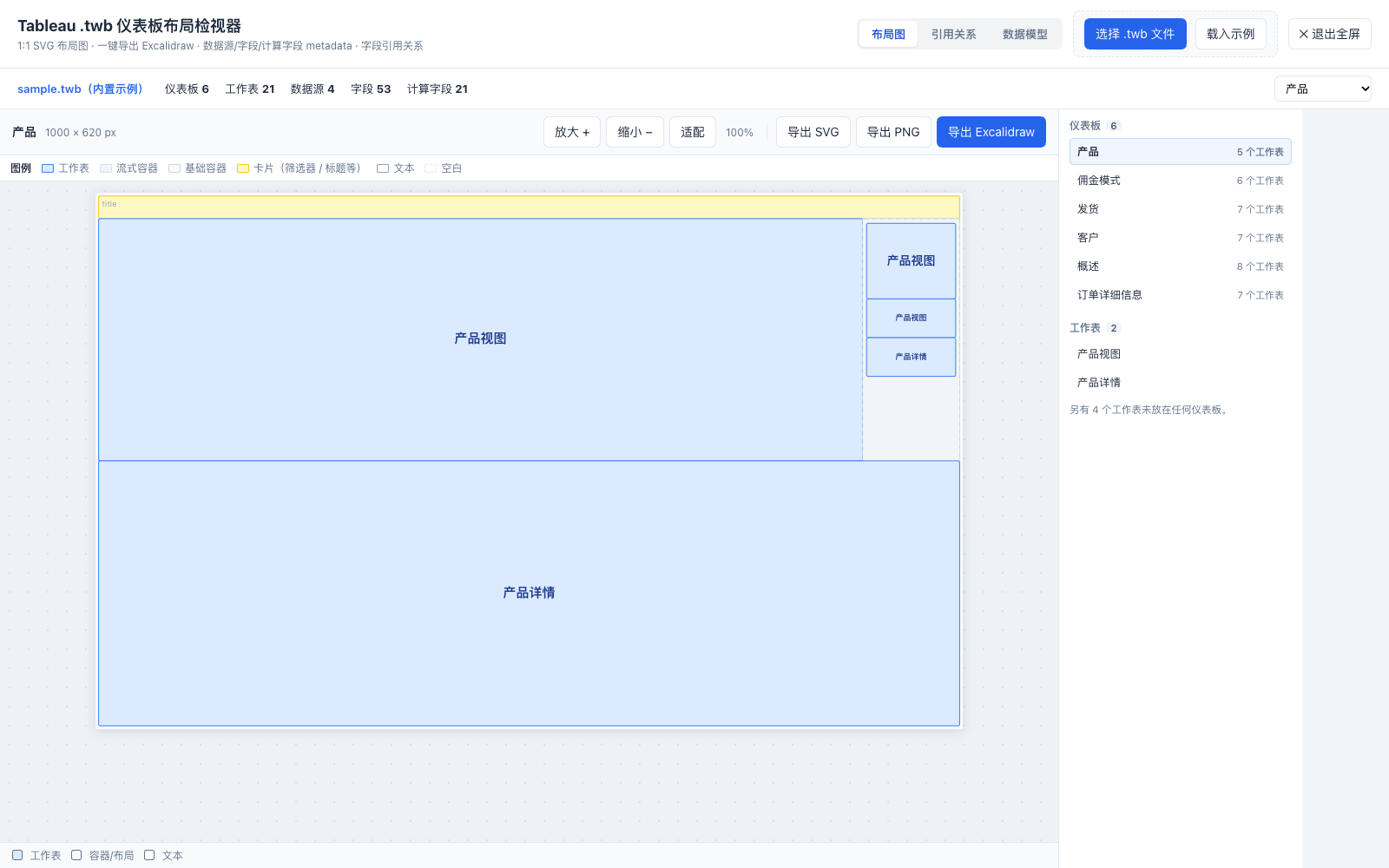Click the 载入示例 button
The height and width of the screenshot is (868, 1389).
click(x=1230, y=34)
